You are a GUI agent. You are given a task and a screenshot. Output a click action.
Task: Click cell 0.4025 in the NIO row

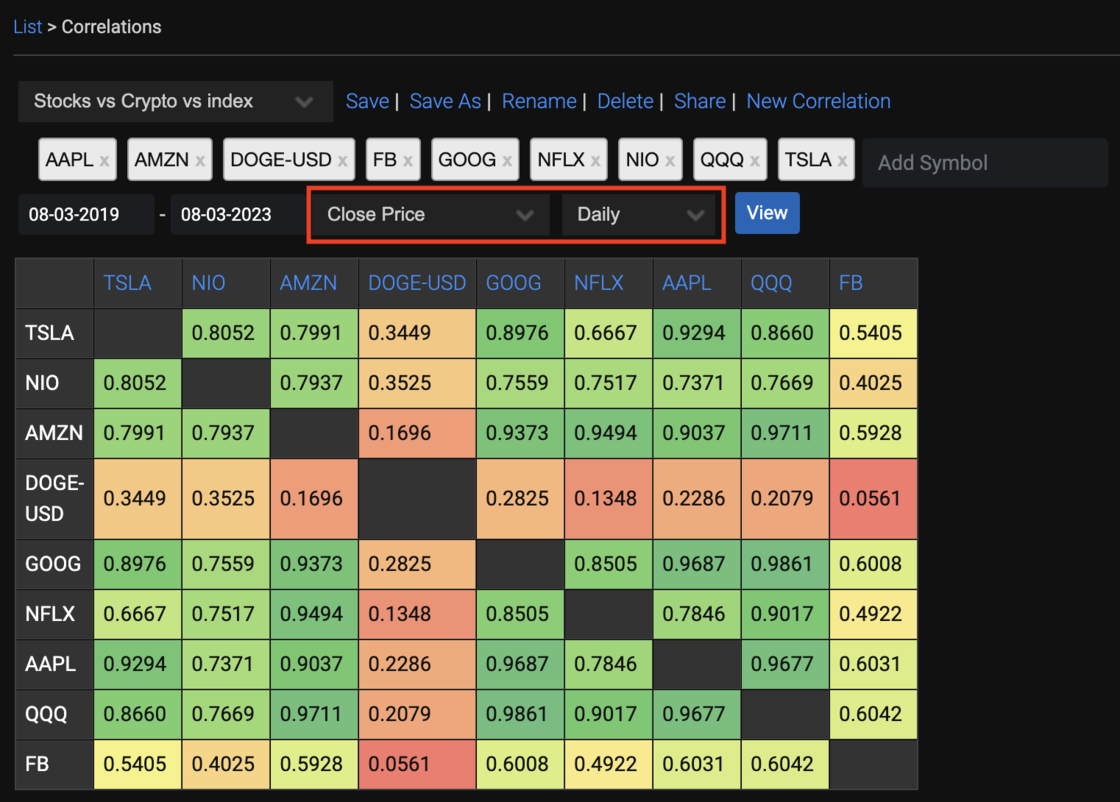[873, 383]
